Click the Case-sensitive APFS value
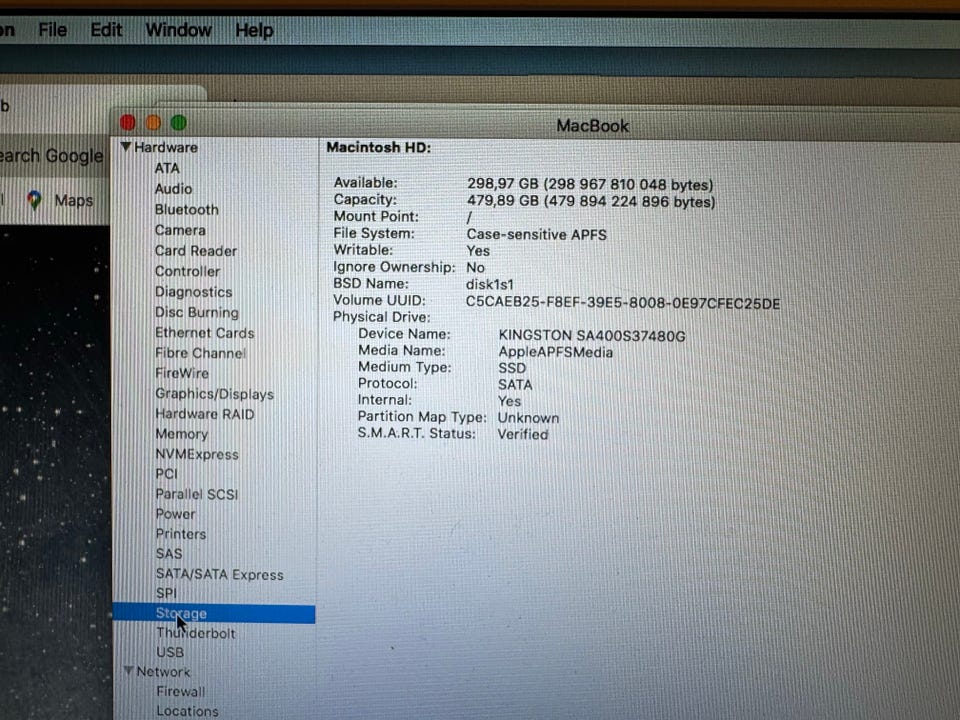 click(536, 234)
